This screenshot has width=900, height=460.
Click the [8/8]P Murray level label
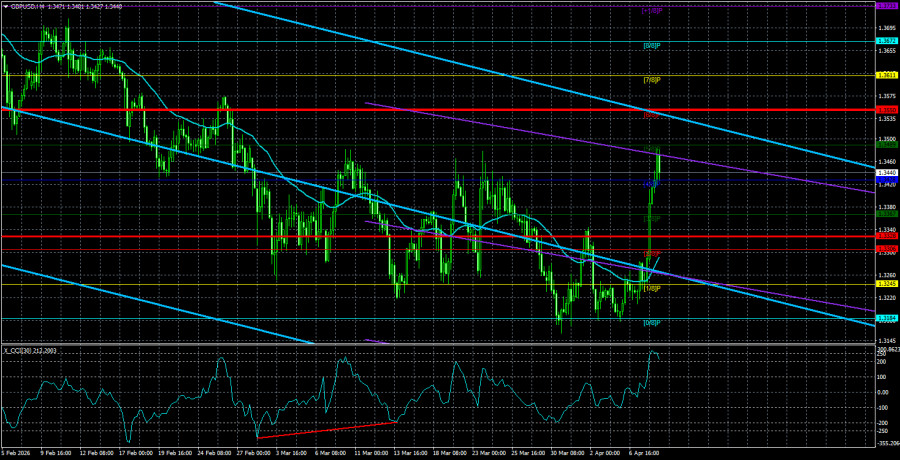point(652,45)
